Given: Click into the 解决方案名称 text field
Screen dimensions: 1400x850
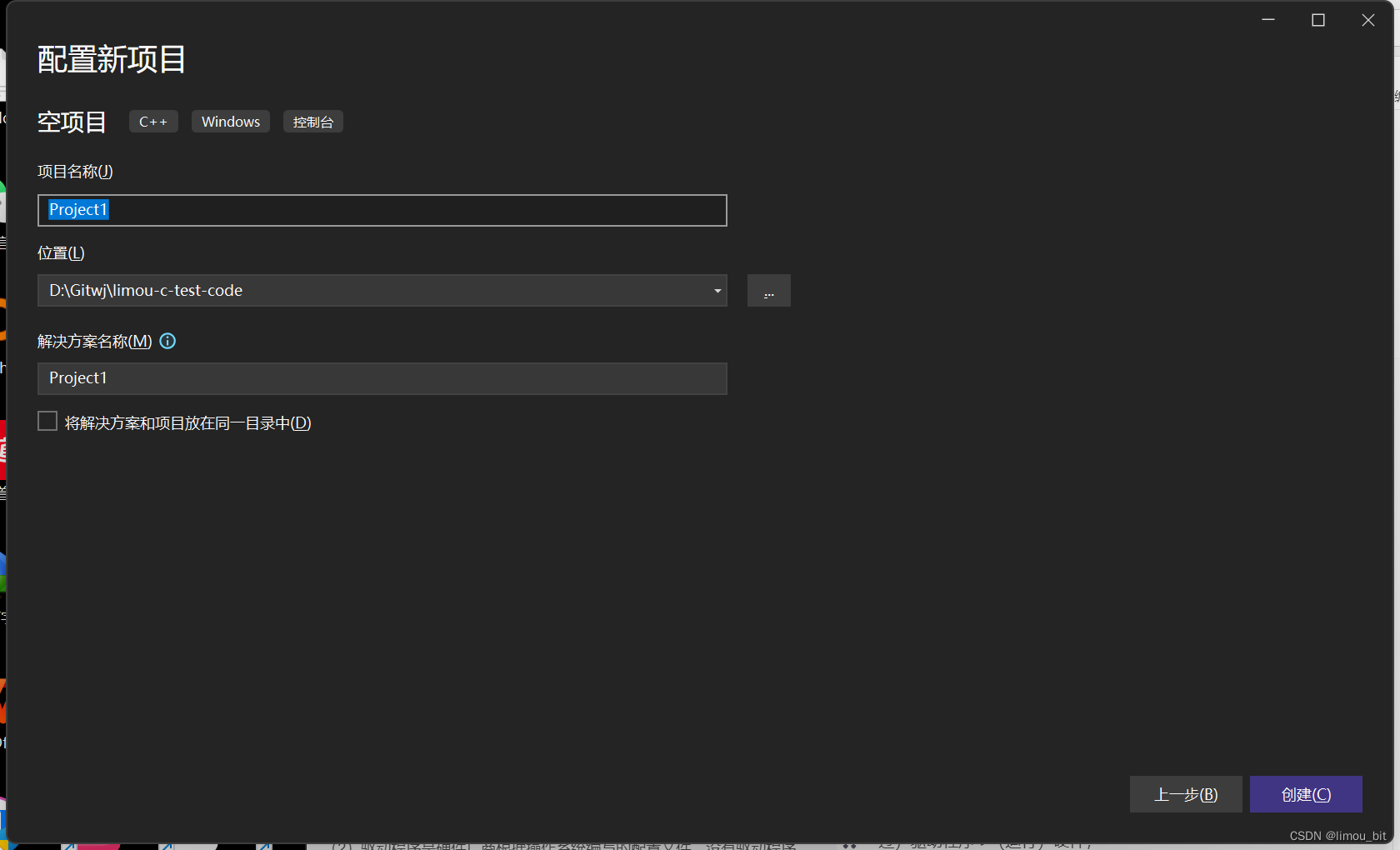Looking at the screenshot, I should pyautogui.click(x=382, y=378).
